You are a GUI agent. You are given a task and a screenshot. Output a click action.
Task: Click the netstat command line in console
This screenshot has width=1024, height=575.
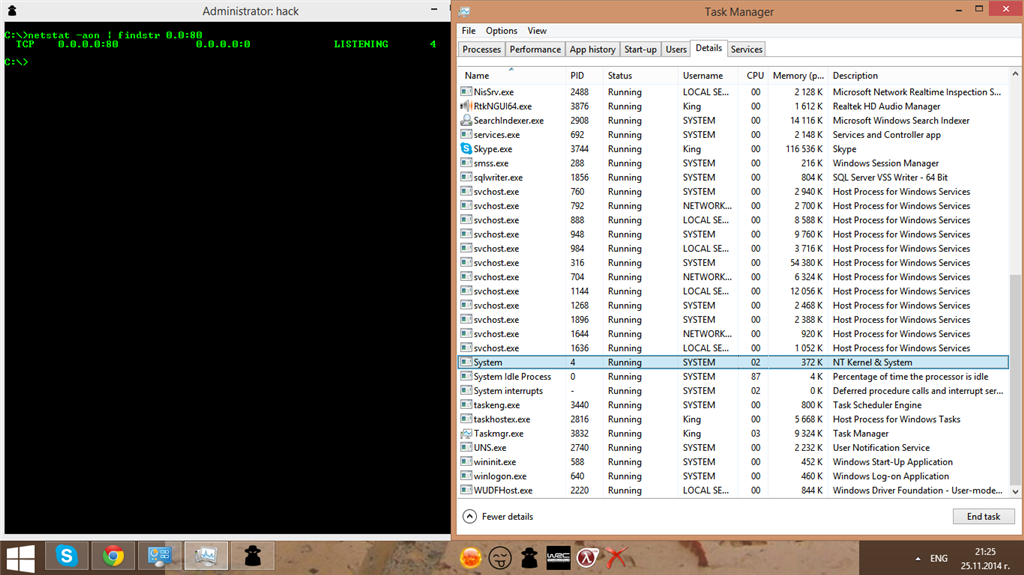[x=103, y=35]
